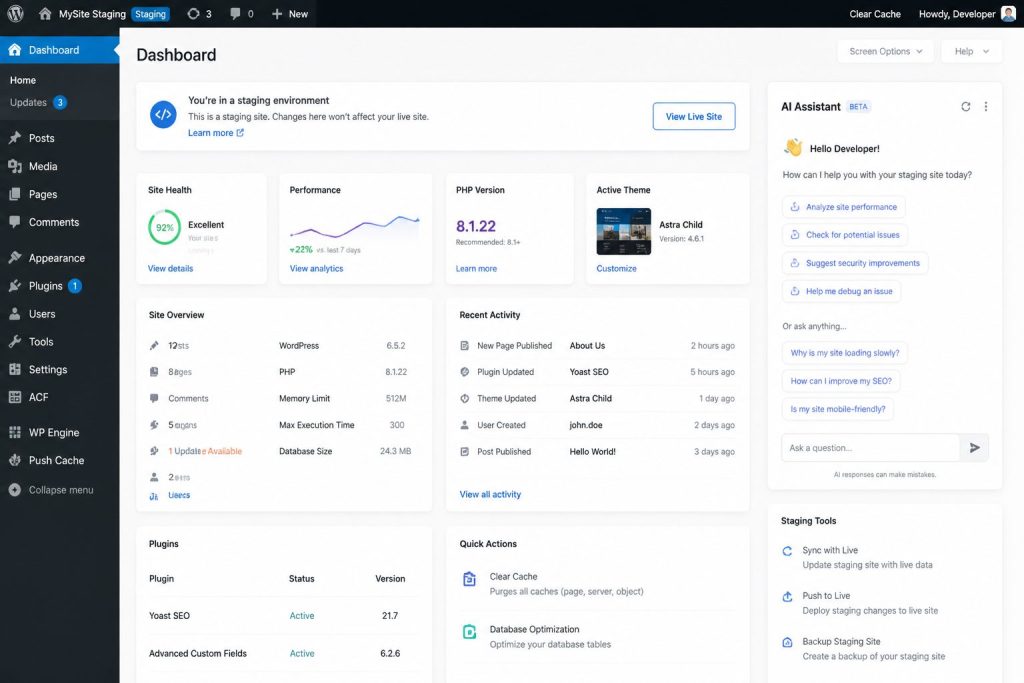The height and width of the screenshot is (683, 1024).
Task: Click Check for potential issues suggestion
Action: tap(844, 235)
